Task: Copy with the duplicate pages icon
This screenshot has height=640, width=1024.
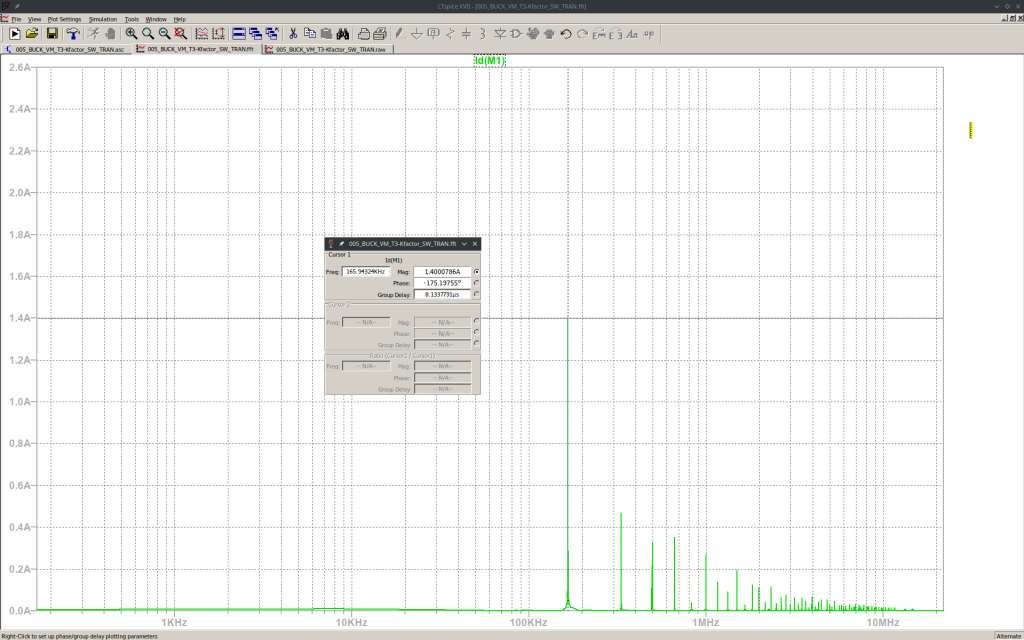Action: click(310, 33)
